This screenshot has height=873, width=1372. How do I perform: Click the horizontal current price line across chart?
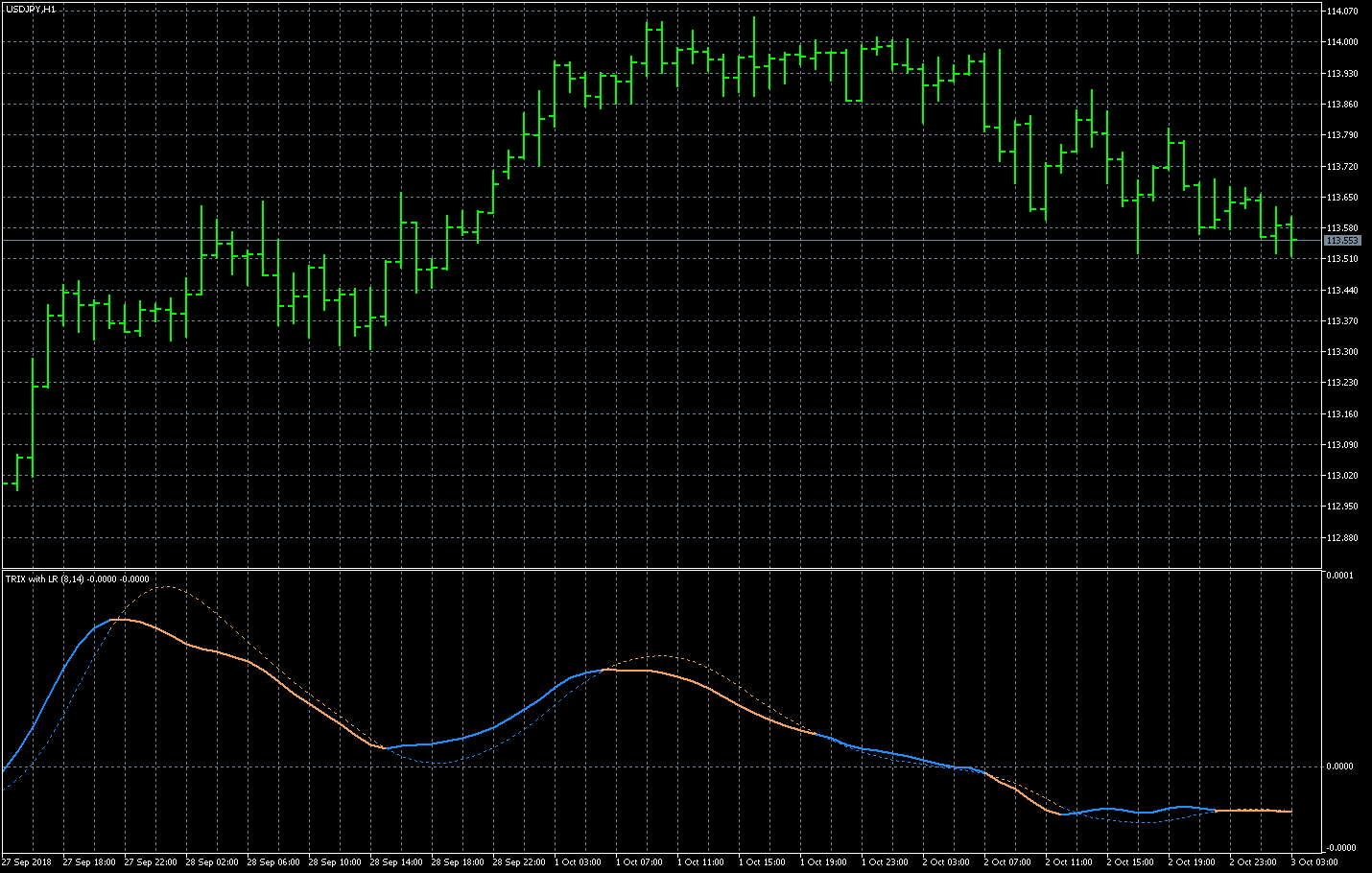click(672, 240)
